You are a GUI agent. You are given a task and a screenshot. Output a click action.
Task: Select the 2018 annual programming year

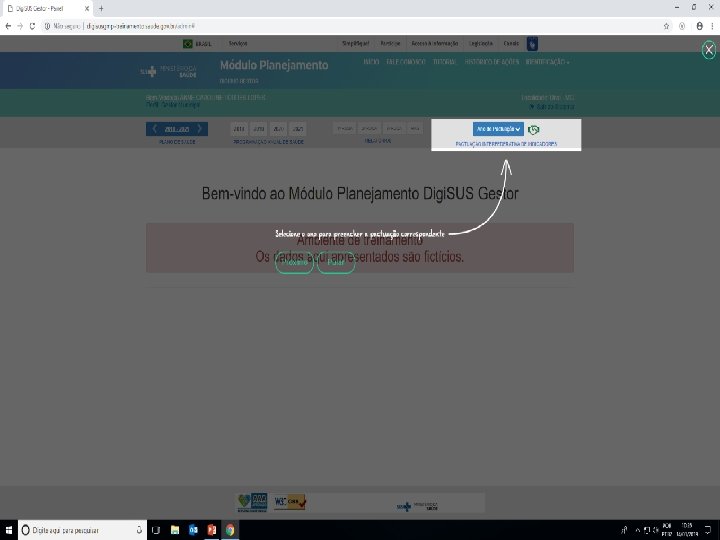(239, 129)
